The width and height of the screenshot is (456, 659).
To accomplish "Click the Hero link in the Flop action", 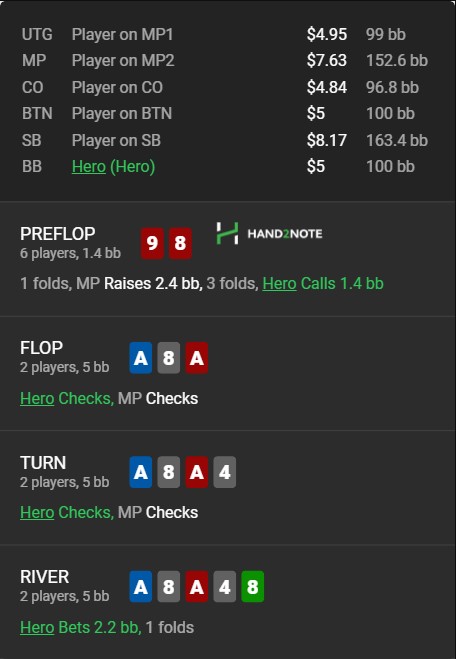I will 37,398.
